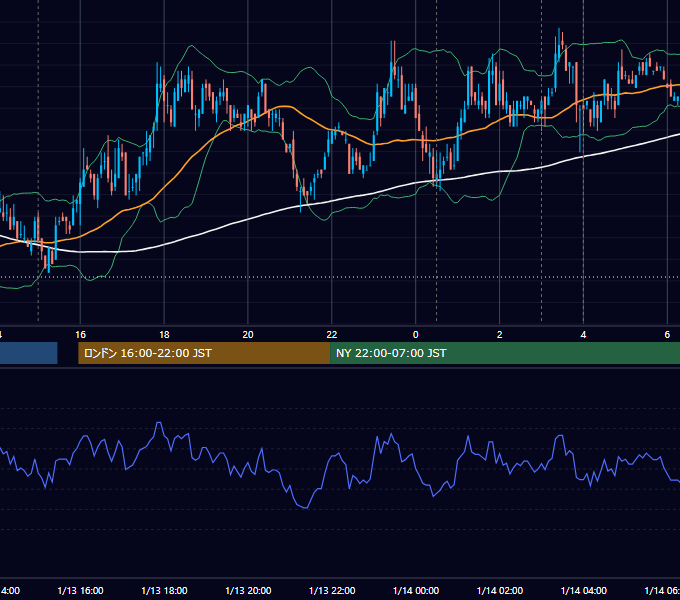Select the white dotted horizontal price line
This screenshot has width=680, height=600.
[340, 277]
